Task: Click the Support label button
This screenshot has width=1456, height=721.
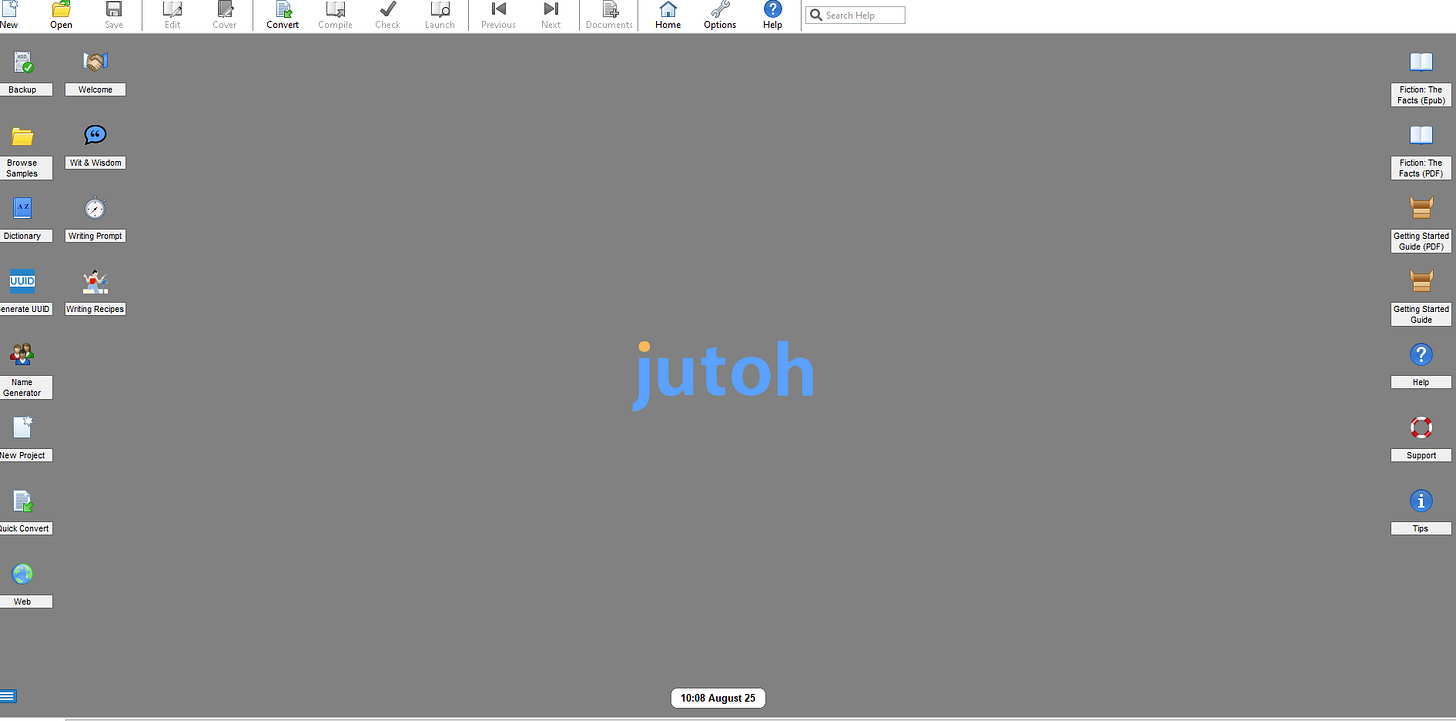Action: [x=1421, y=455]
